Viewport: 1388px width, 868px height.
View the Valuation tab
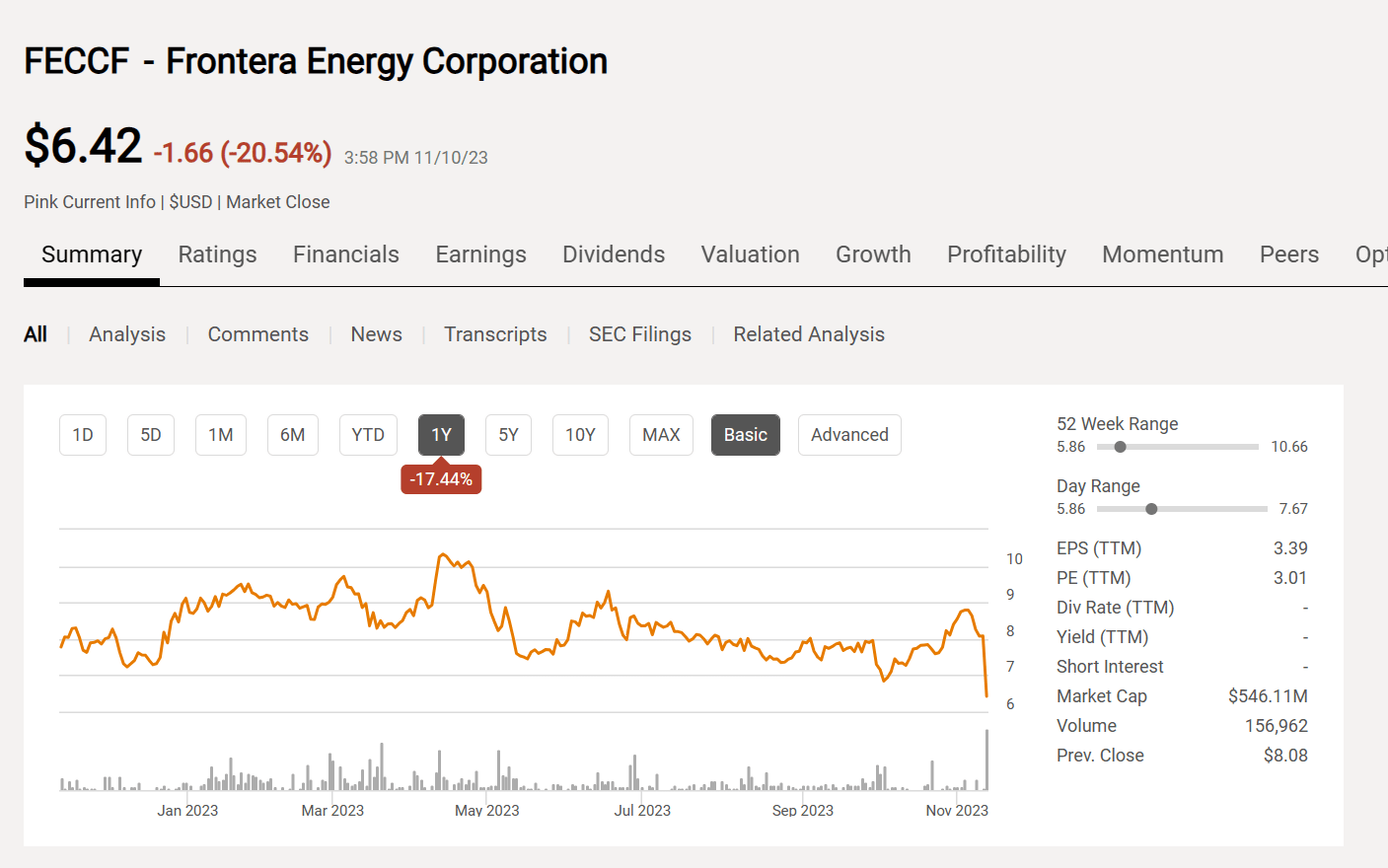pos(750,254)
